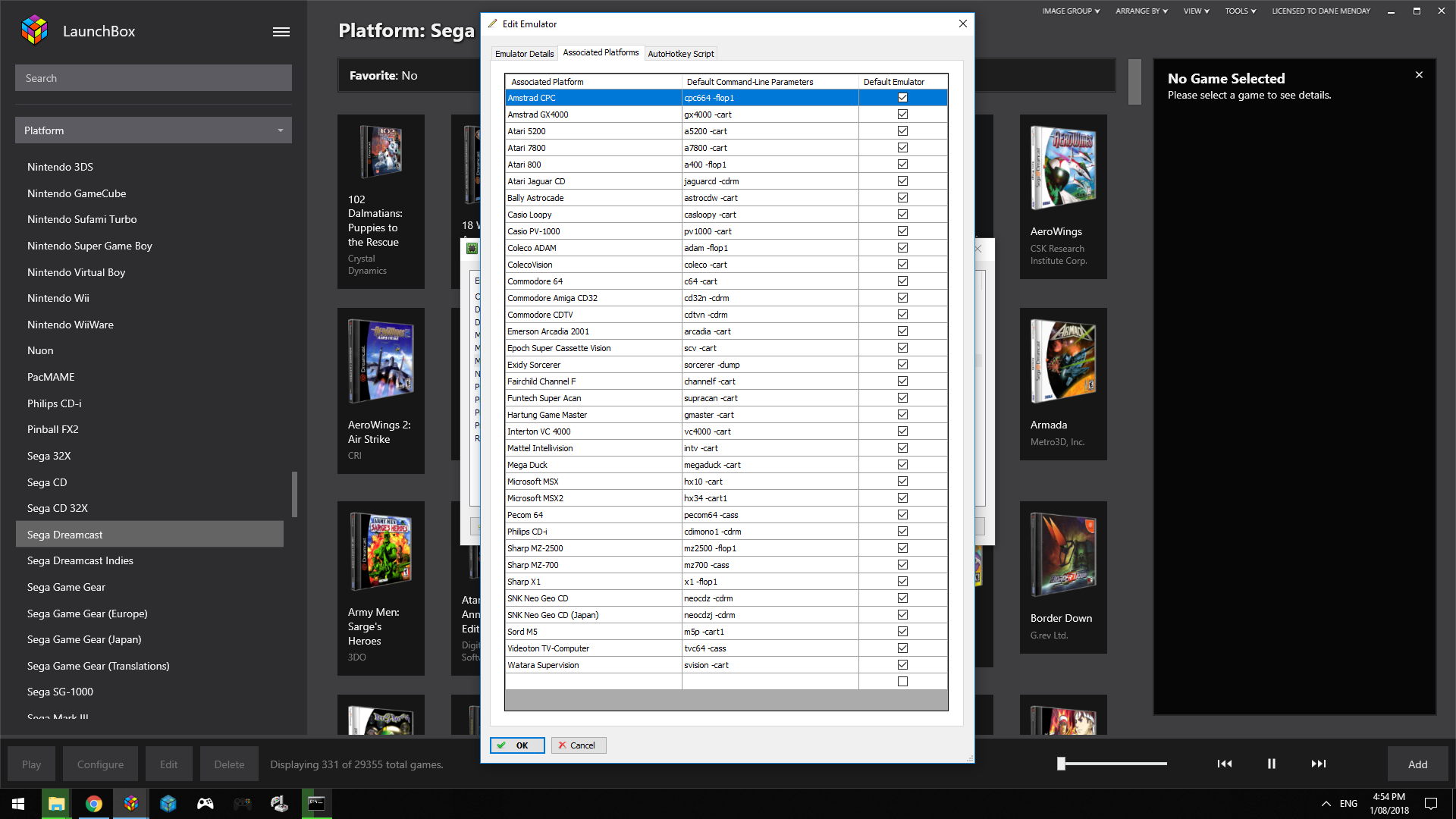Open the Platform filter dropdown
Image resolution: width=1456 pixels, height=819 pixels.
(153, 130)
